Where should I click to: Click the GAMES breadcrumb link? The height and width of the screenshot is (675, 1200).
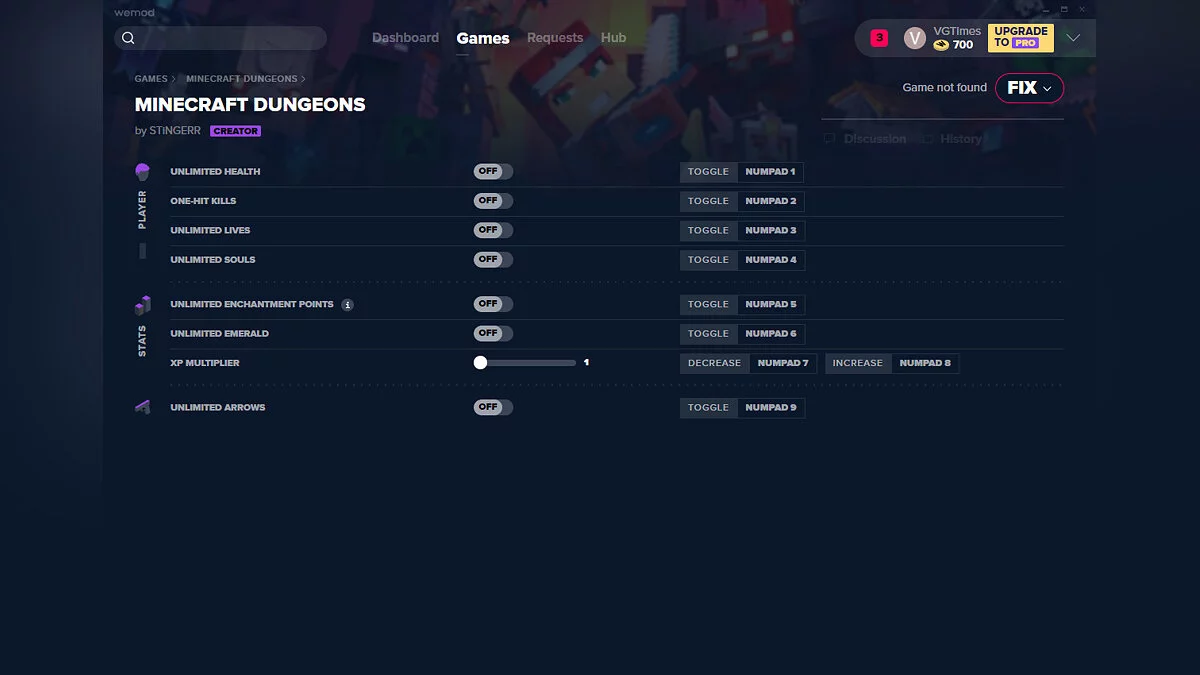coord(151,79)
